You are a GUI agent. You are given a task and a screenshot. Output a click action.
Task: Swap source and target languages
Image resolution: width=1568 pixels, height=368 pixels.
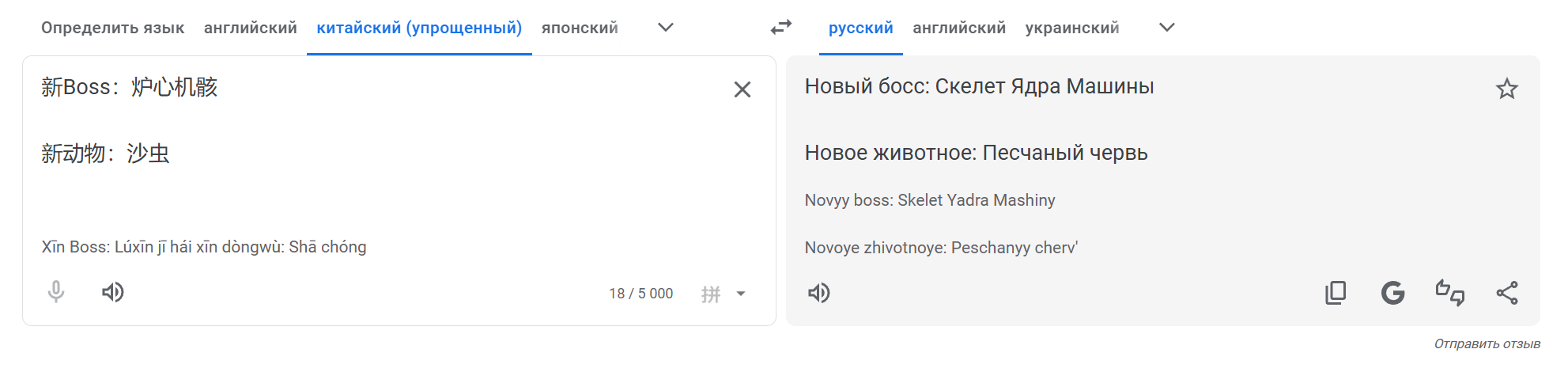(x=781, y=28)
